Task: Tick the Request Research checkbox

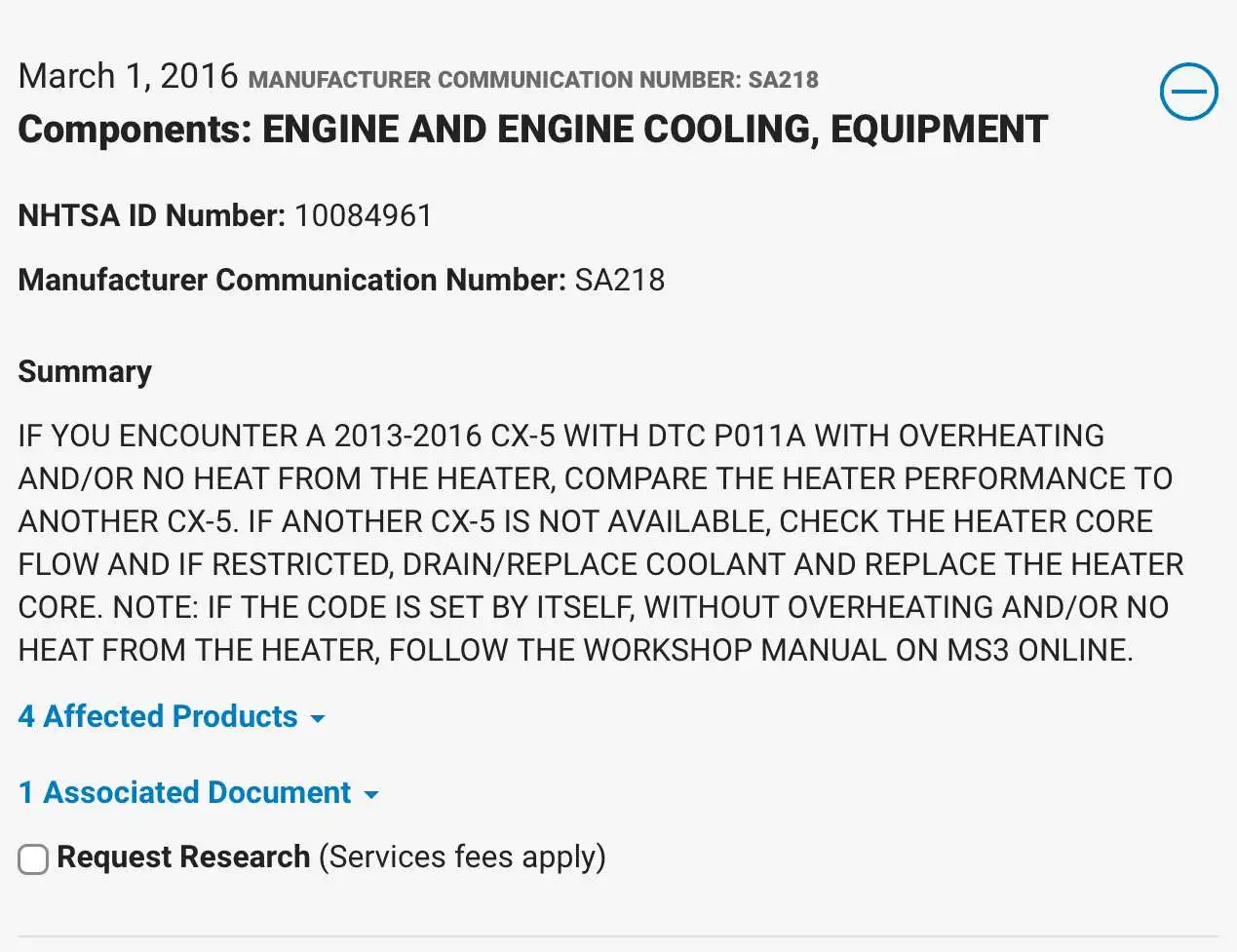Action: click(33, 858)
